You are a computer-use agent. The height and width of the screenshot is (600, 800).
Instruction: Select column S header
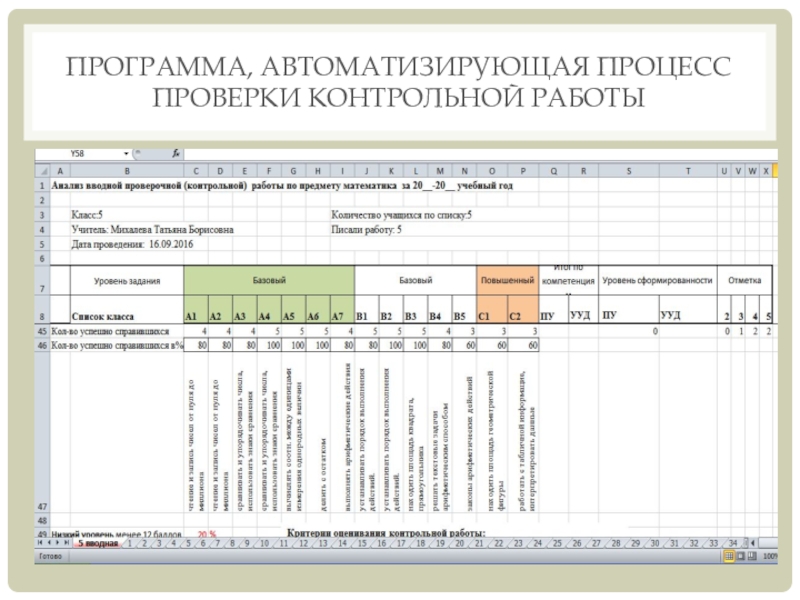(x=628, y=172)
